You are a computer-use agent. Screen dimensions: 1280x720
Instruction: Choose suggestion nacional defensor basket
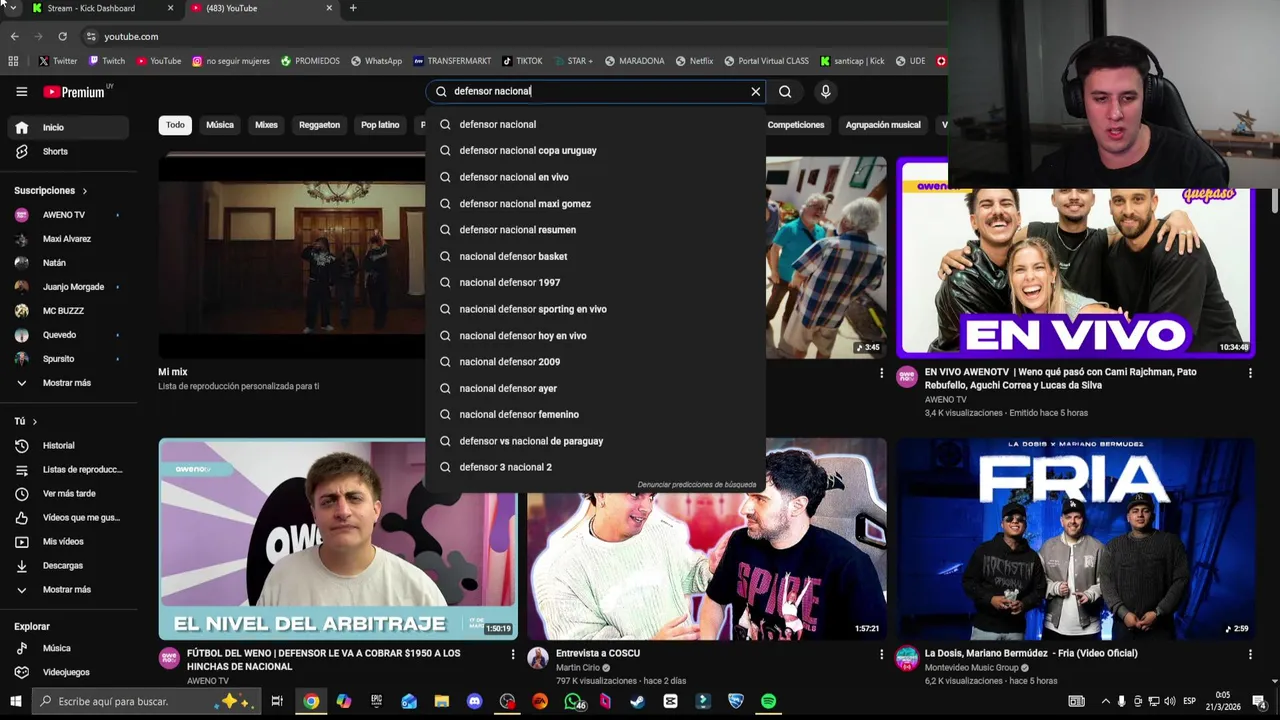click(596, 256)
